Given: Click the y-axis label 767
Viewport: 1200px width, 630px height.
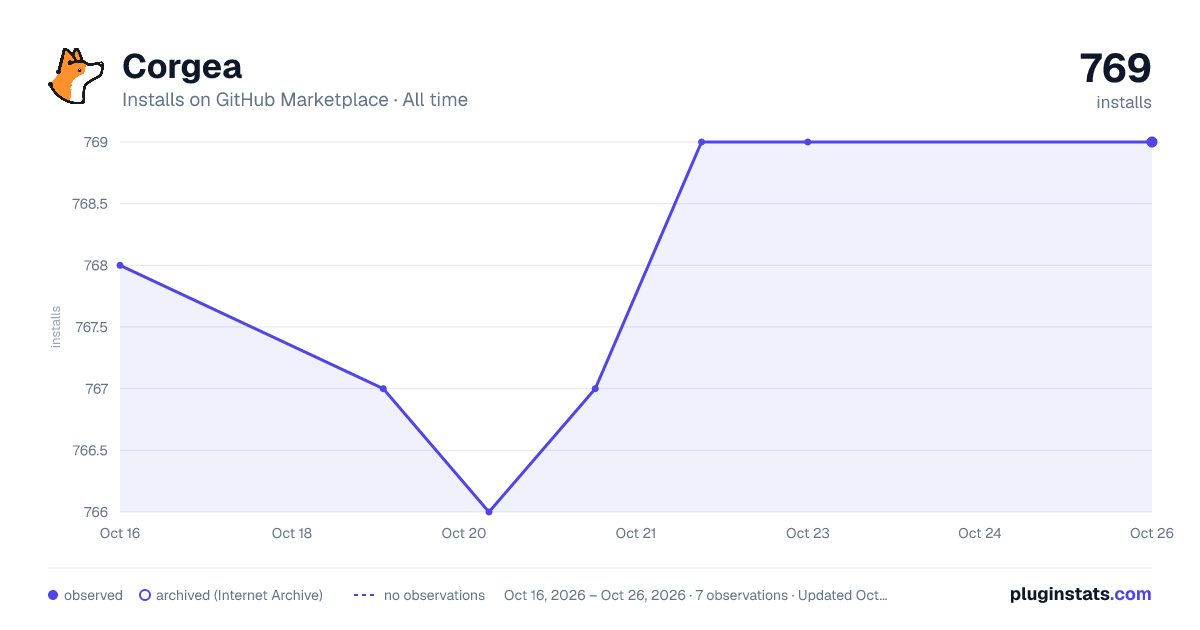Looking at the screenshot, I should 96,388.
